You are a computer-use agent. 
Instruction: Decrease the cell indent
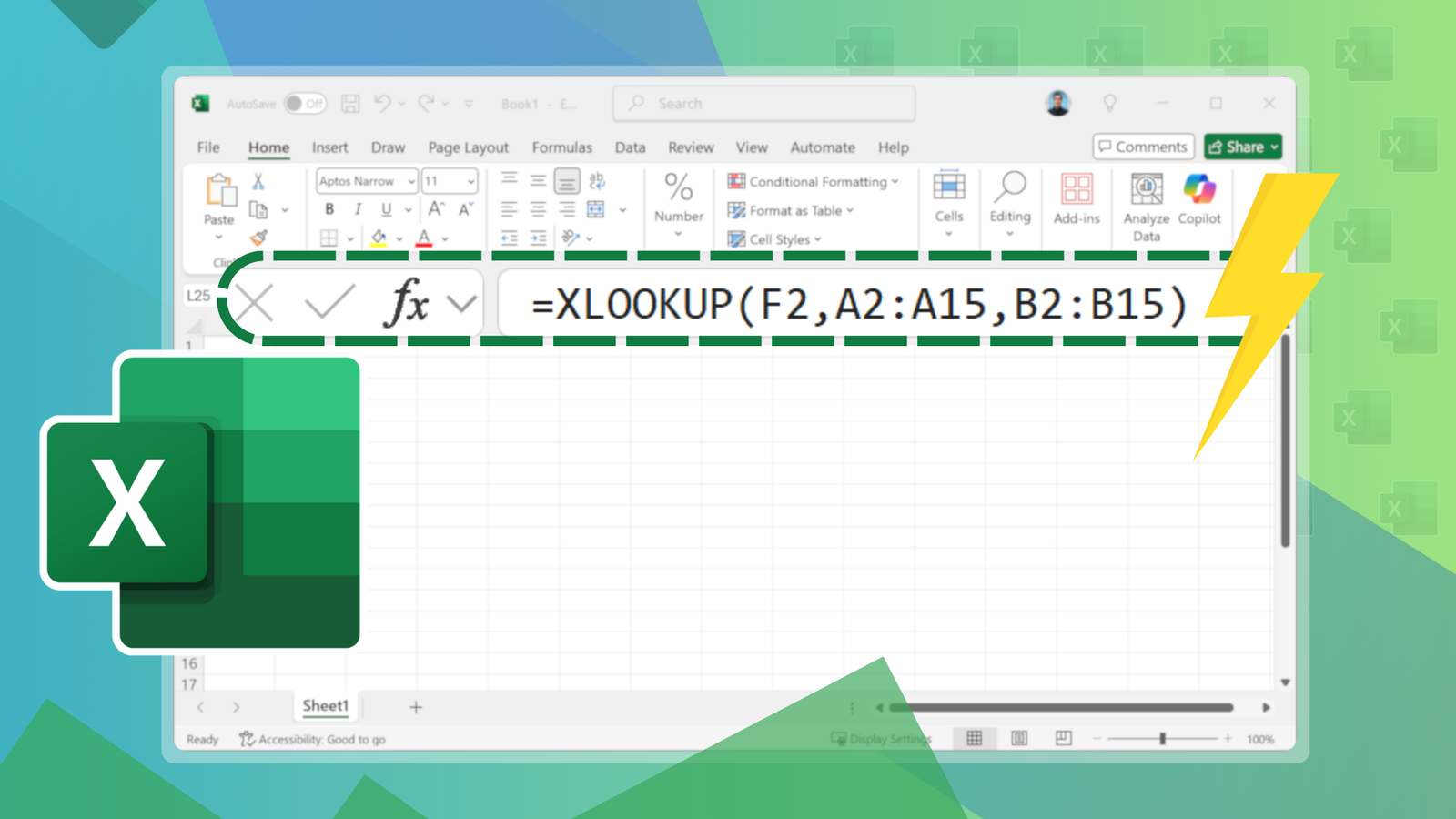(x=510, y=238)
